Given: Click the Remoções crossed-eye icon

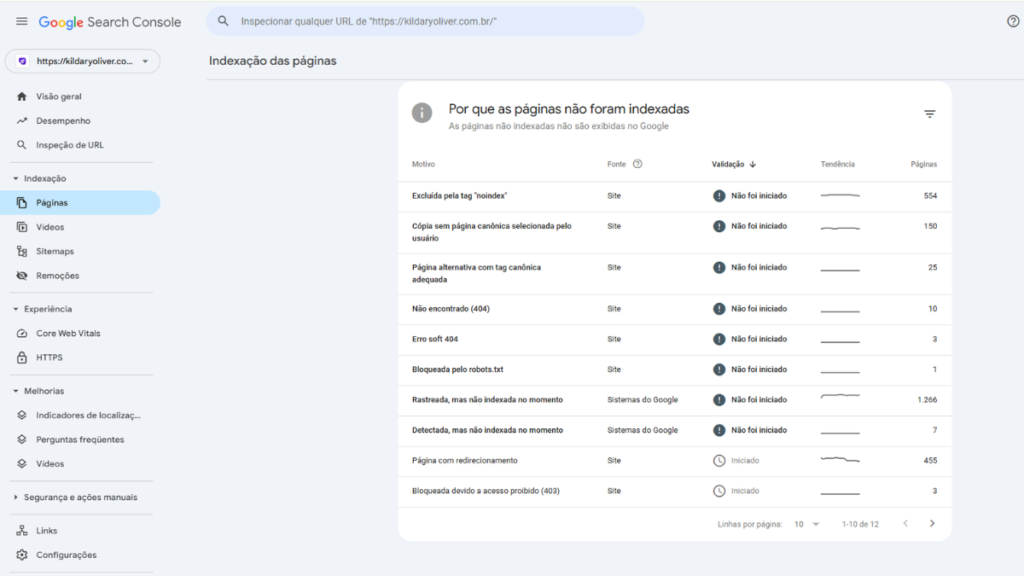Looking at the screenshot, I should pos(22,276).
